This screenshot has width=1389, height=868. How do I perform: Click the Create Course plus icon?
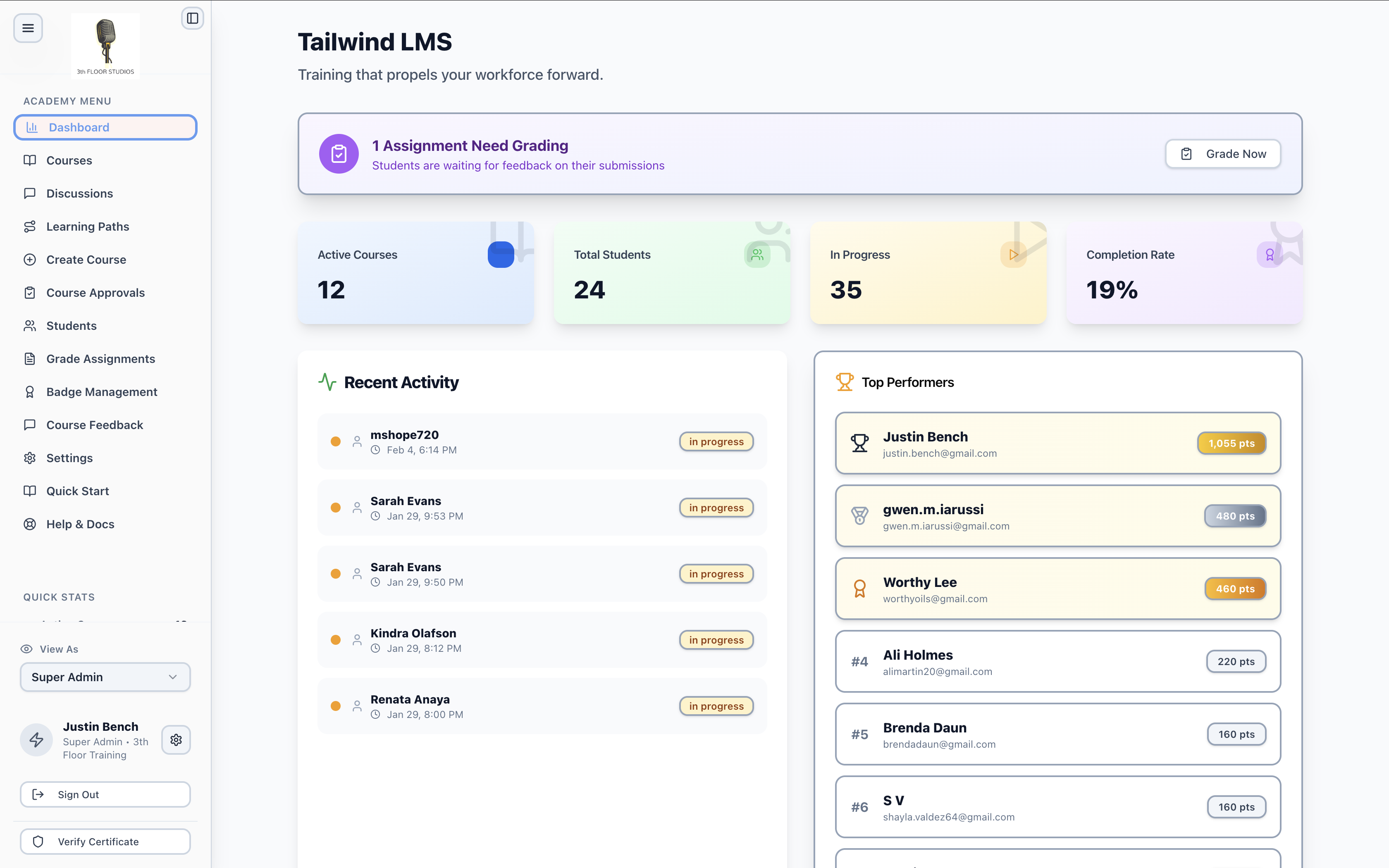click(30, 260)
